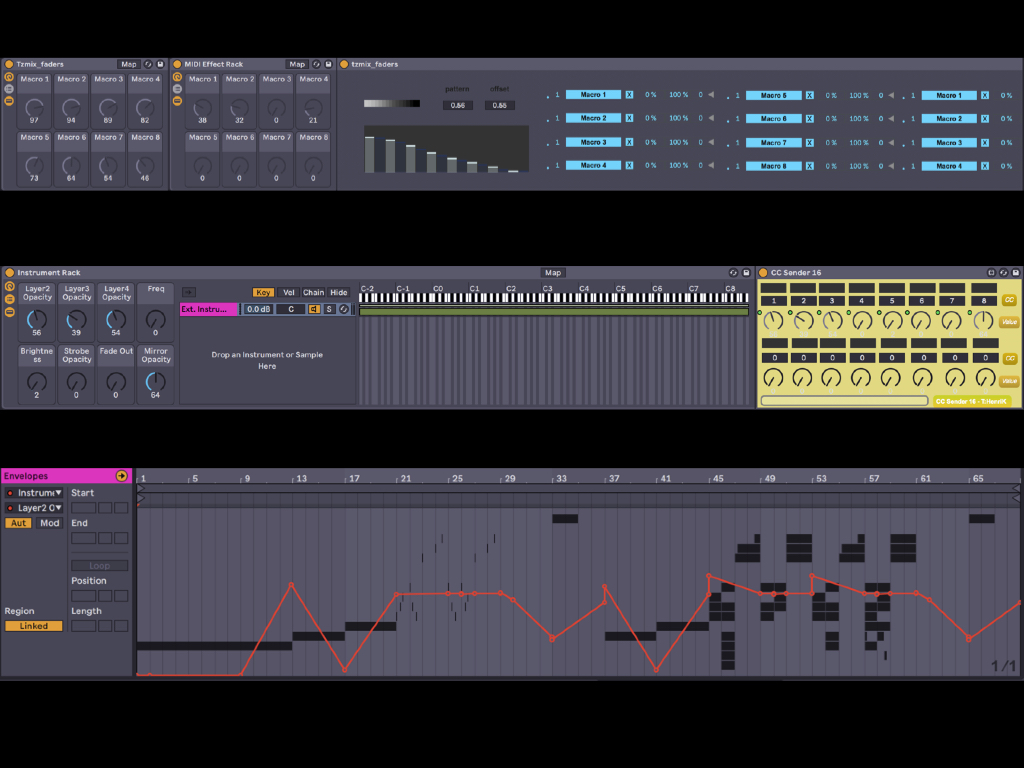Image resolution: width=1024 pixels, height=768 pixels.
Task: Click save preset icon on Tzmix_faders rack
Action: point(160,64)
